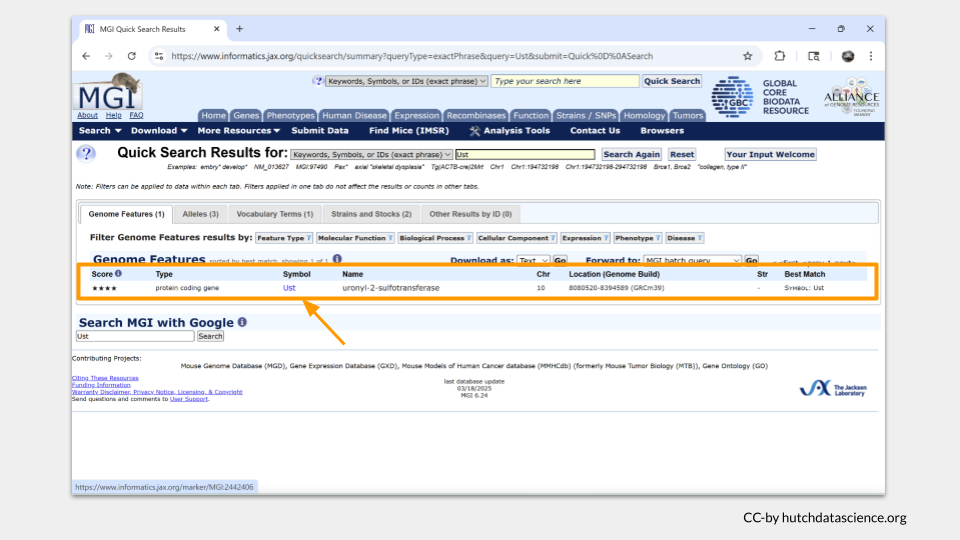Click Find Mice (IMSR) in navigation bar
The width and height of the screenshot is (960, 540).
point(408,130)
